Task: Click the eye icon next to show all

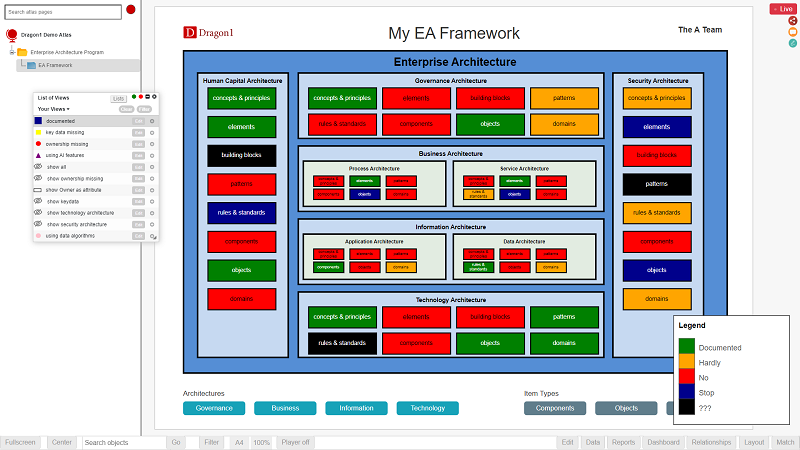Action: point(38,167)
